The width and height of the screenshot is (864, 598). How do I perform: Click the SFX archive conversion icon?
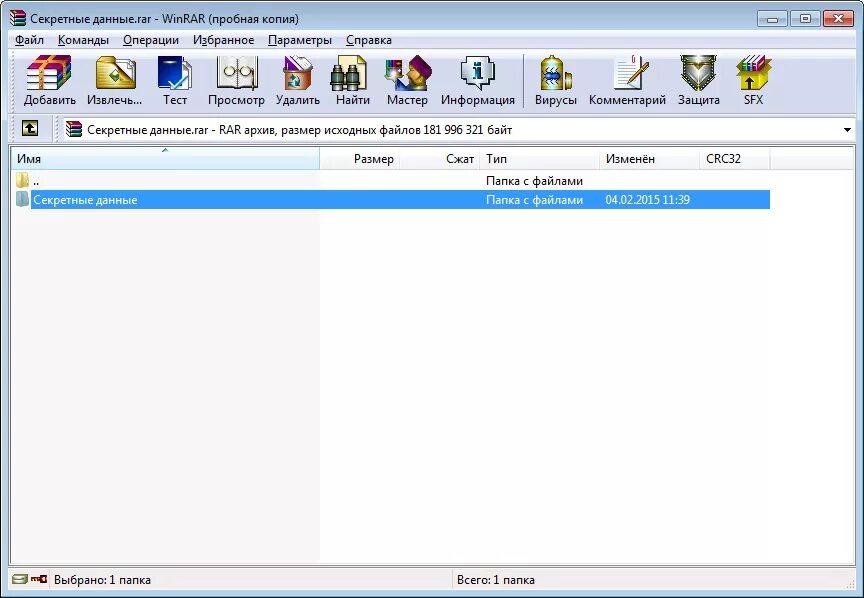753,80
